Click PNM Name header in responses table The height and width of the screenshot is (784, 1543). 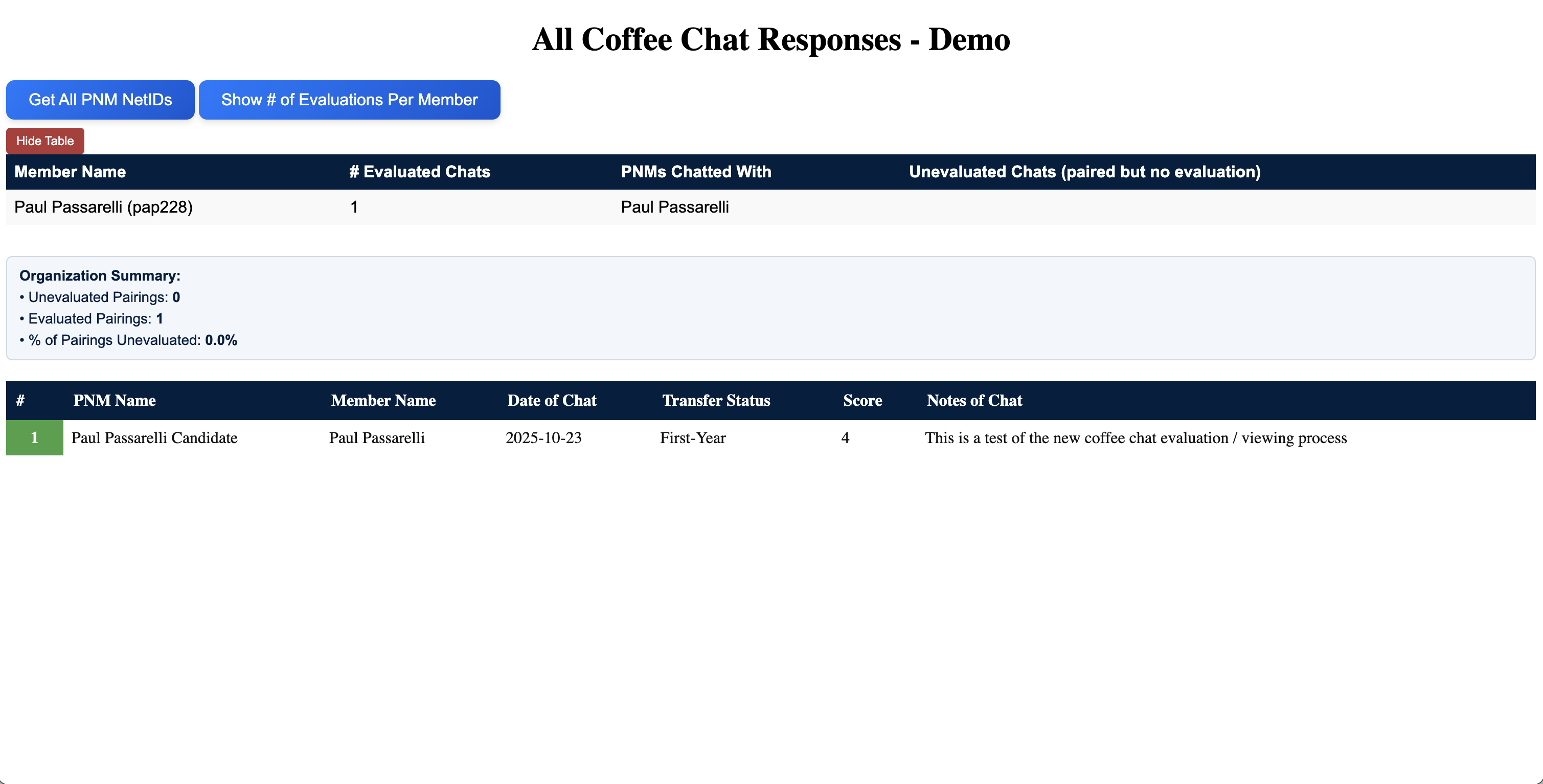(115, 401)
